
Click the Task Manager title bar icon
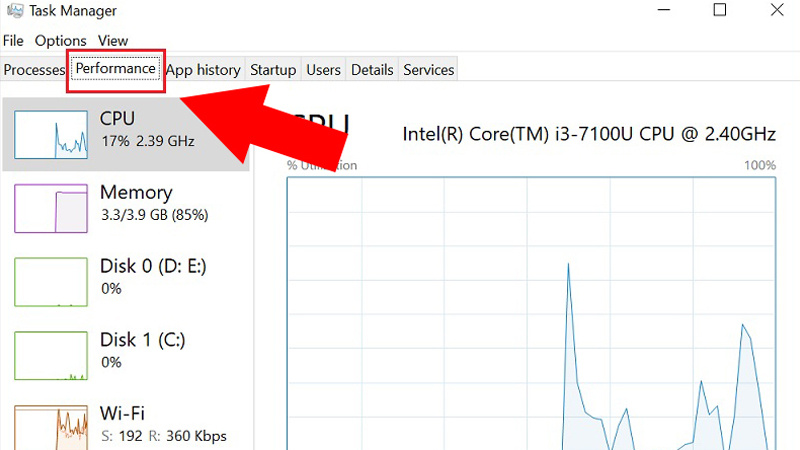(17, 11)
